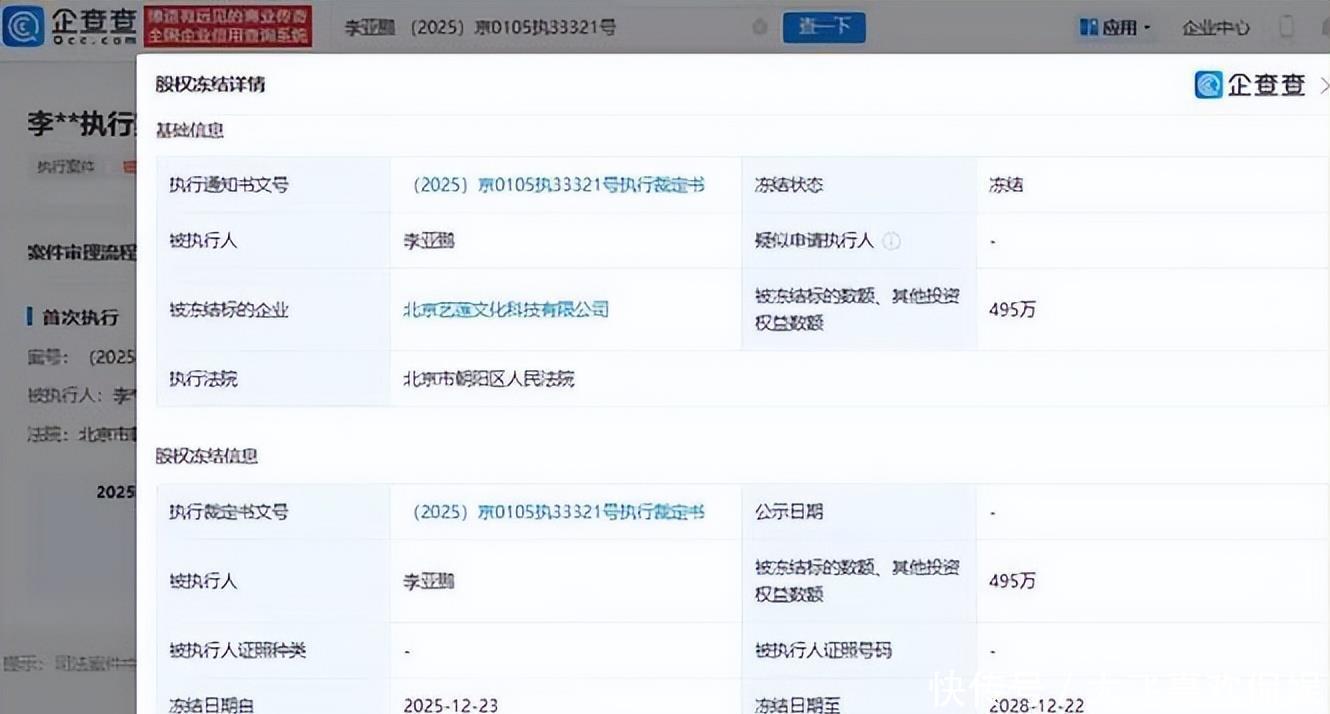
Task: Select 首次执行 in the case process
Action: 79,317
